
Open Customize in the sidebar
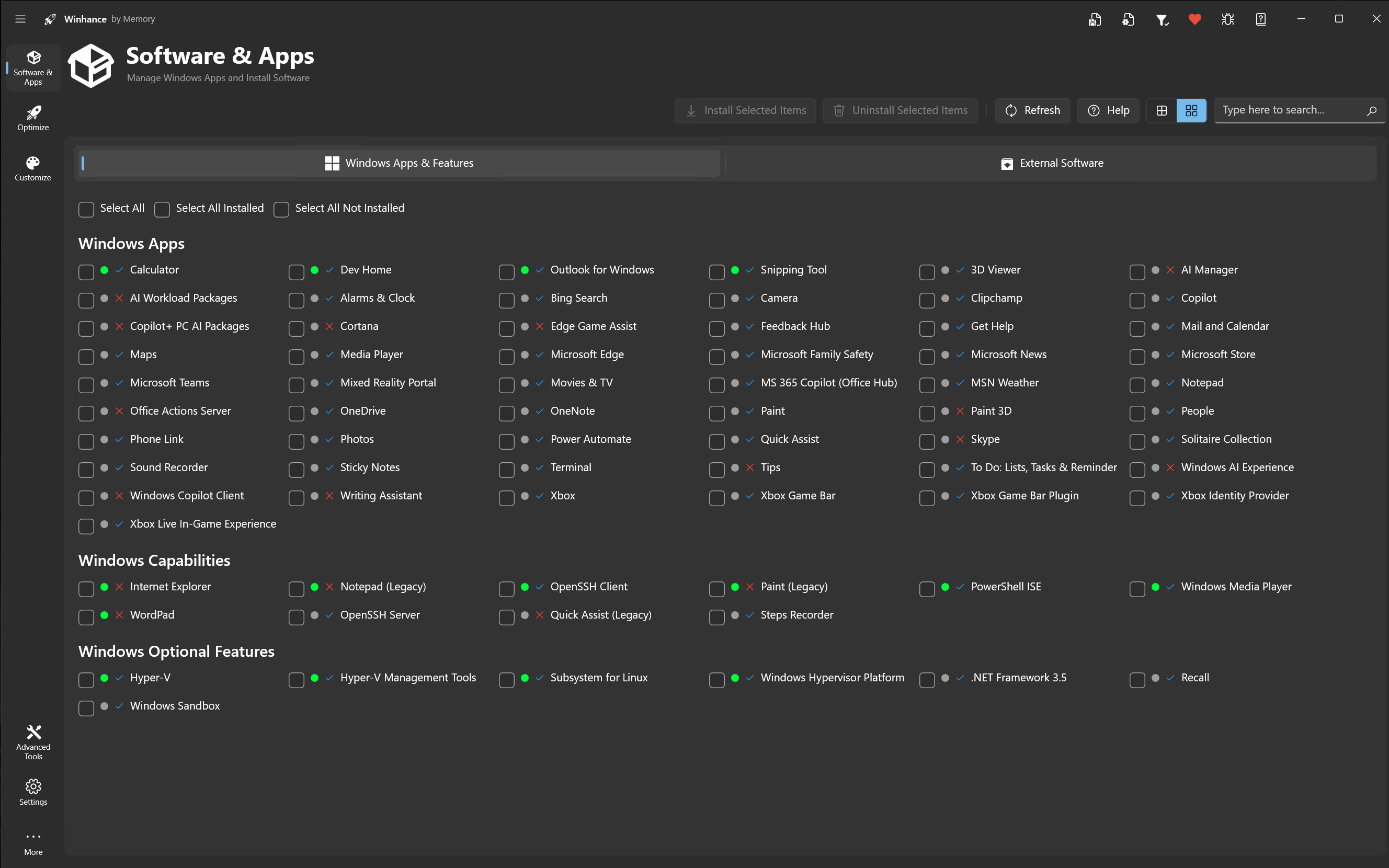pyautogui.click(x=33, y=169)
